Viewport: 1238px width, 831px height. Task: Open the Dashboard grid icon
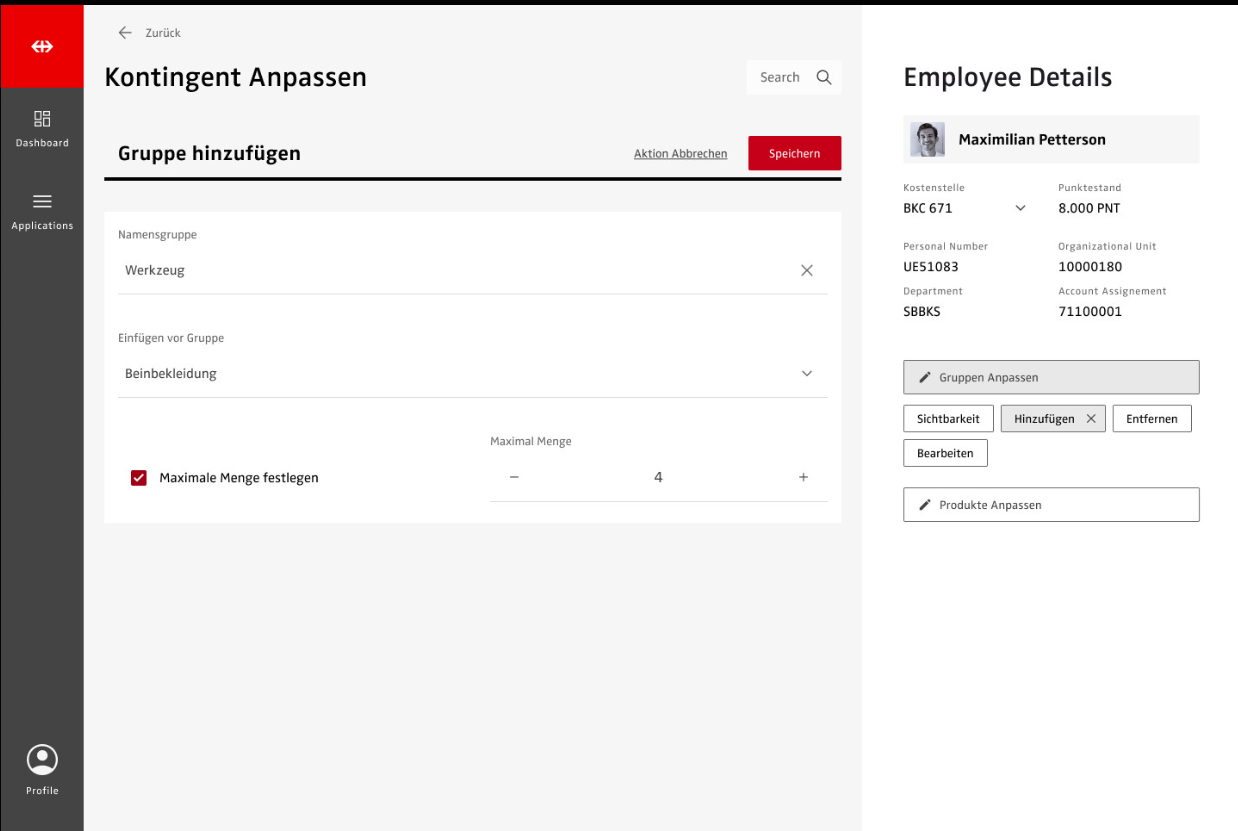coord(42,119)
